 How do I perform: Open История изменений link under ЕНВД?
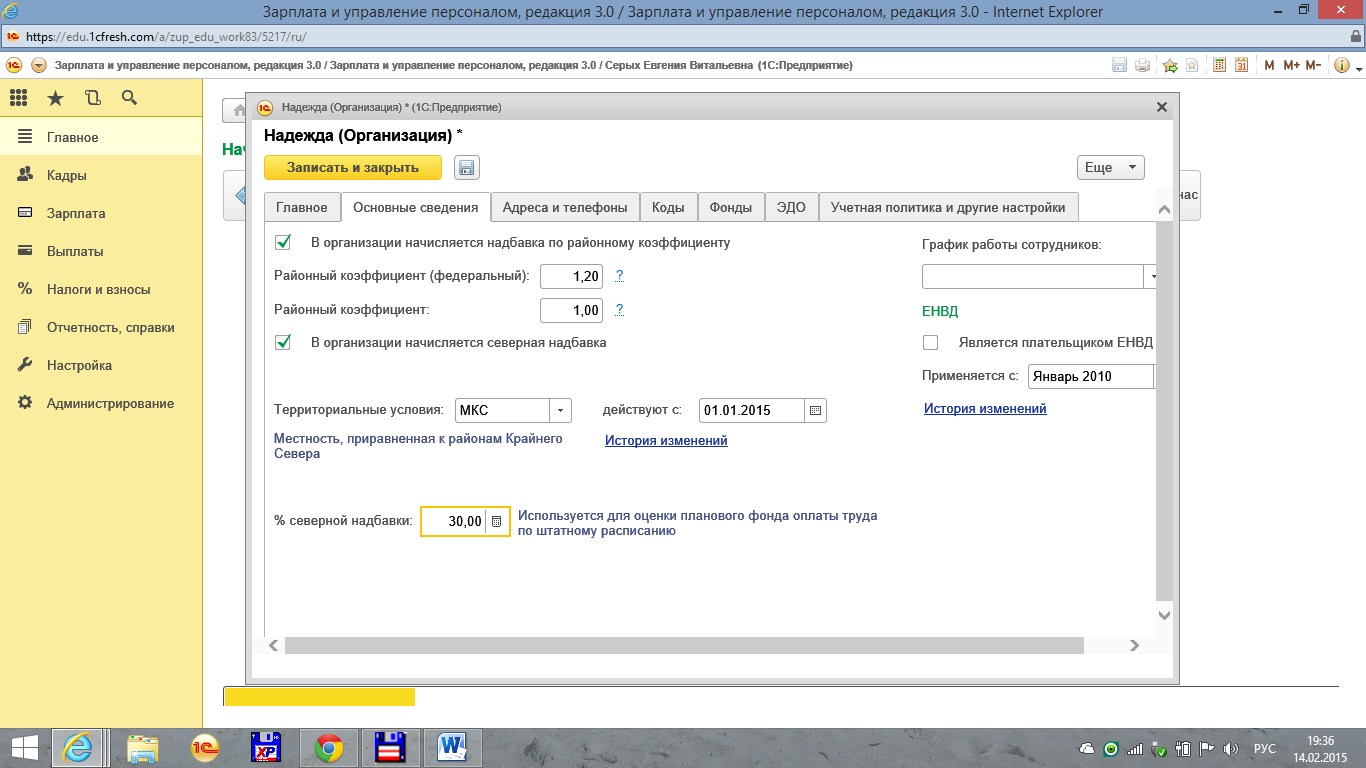point(985,408)
